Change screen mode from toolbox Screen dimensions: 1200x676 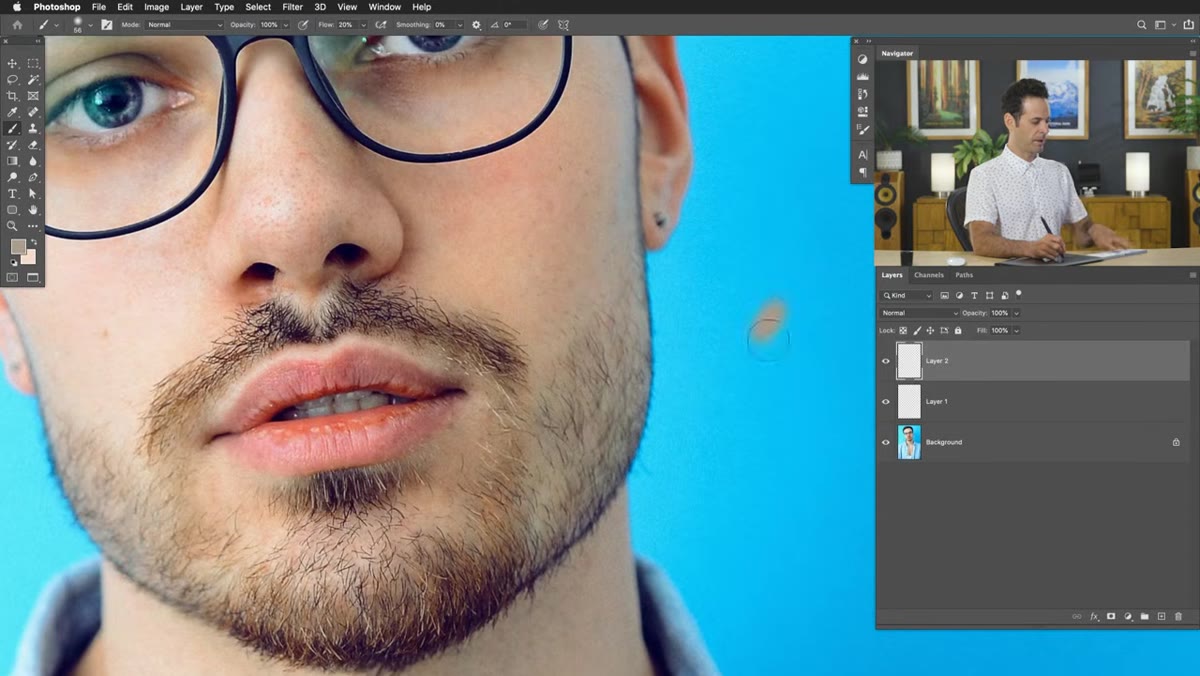pyautogui.click(x=33, y=277)
